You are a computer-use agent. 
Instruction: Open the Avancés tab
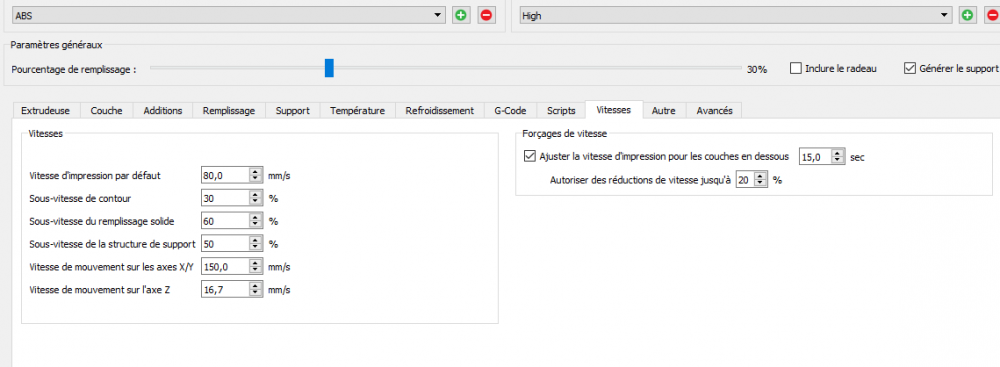click(x=714, y=110)
